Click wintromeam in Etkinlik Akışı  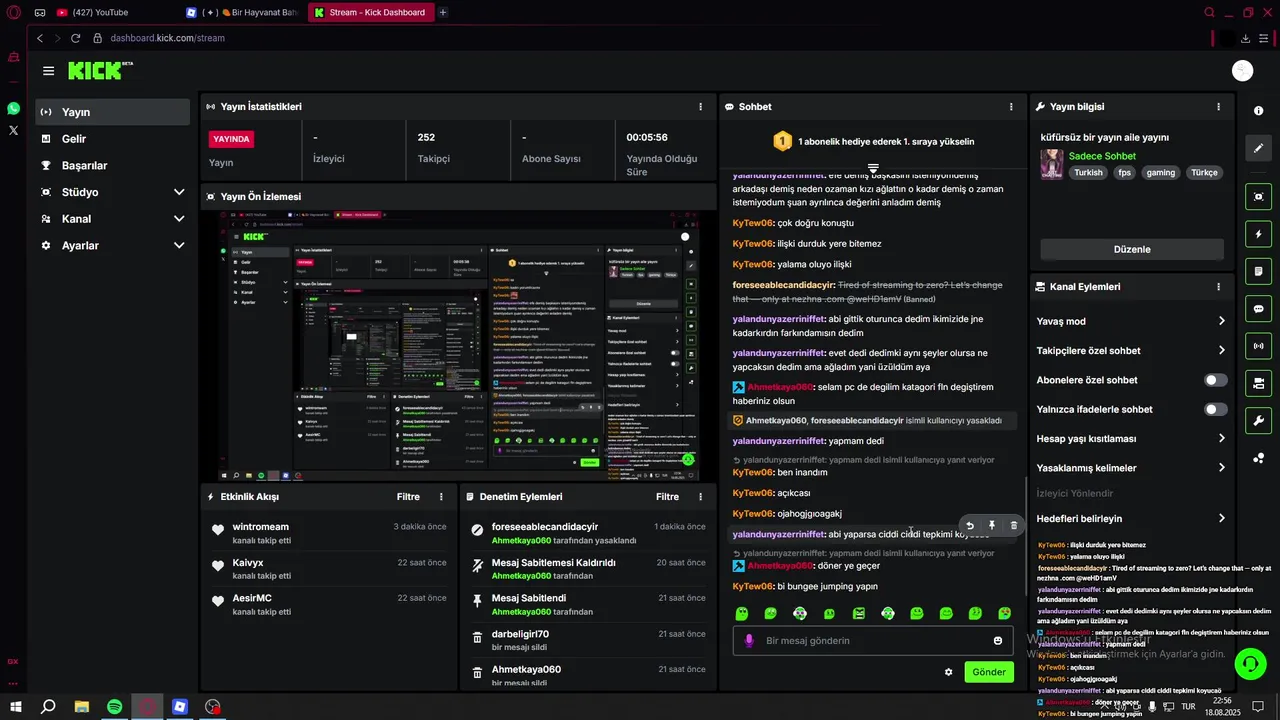(x=260, y=527)
